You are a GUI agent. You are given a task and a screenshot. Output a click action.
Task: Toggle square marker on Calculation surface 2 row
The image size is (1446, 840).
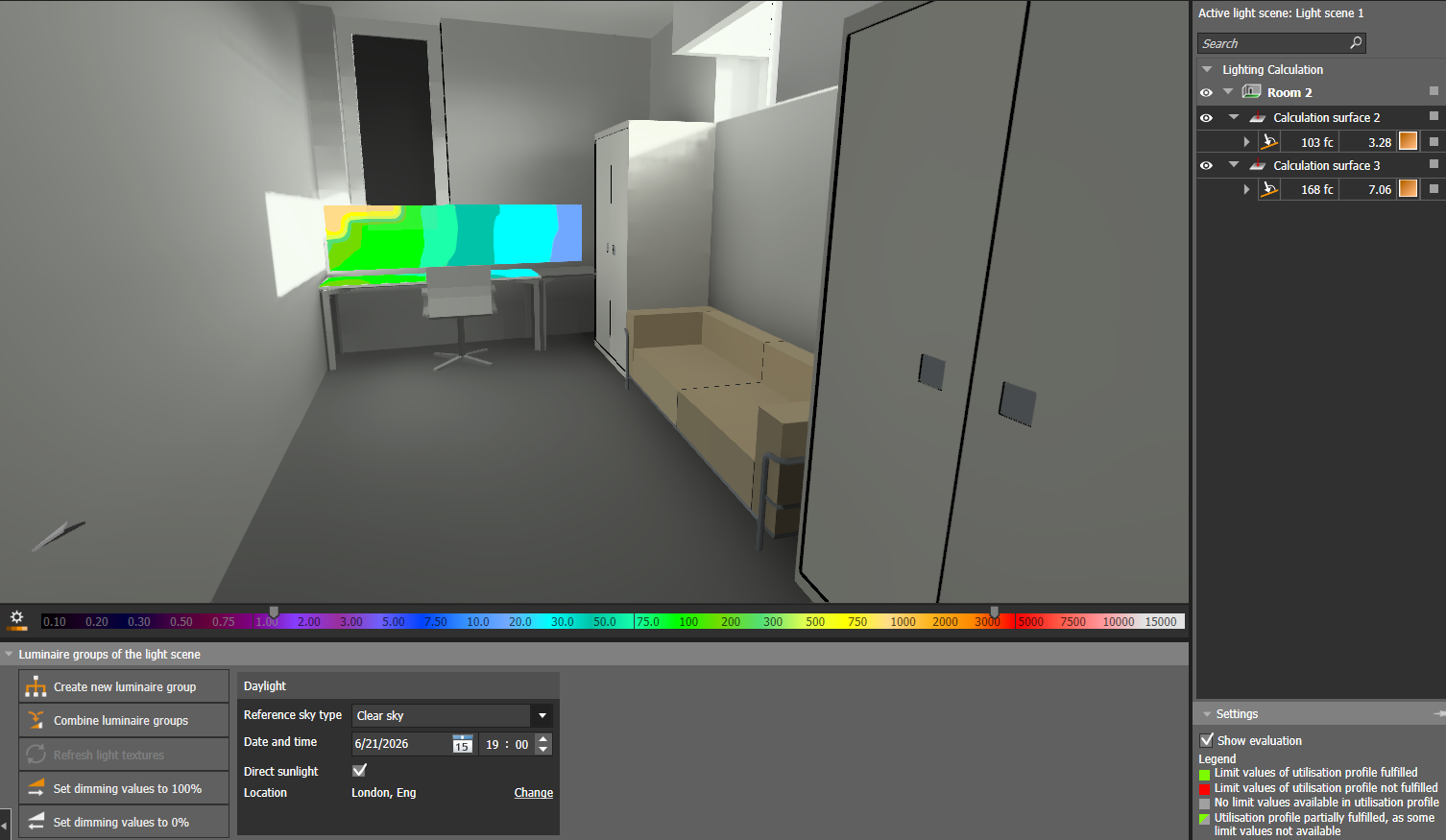(1434, 115)
